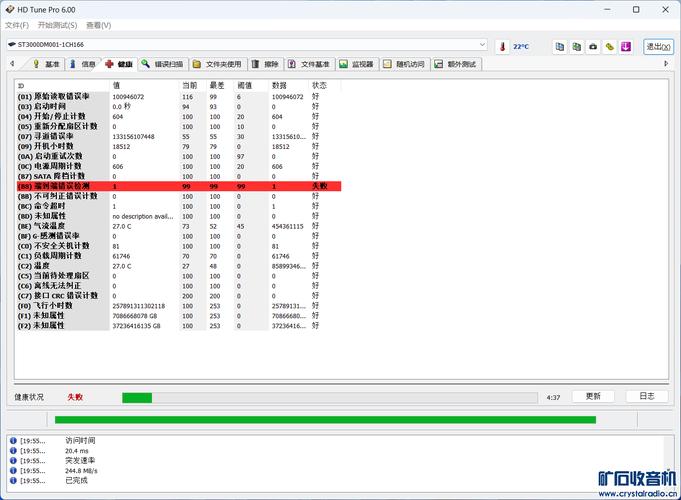Select the (BE) 气流温度 row

[x=179, y=226]
